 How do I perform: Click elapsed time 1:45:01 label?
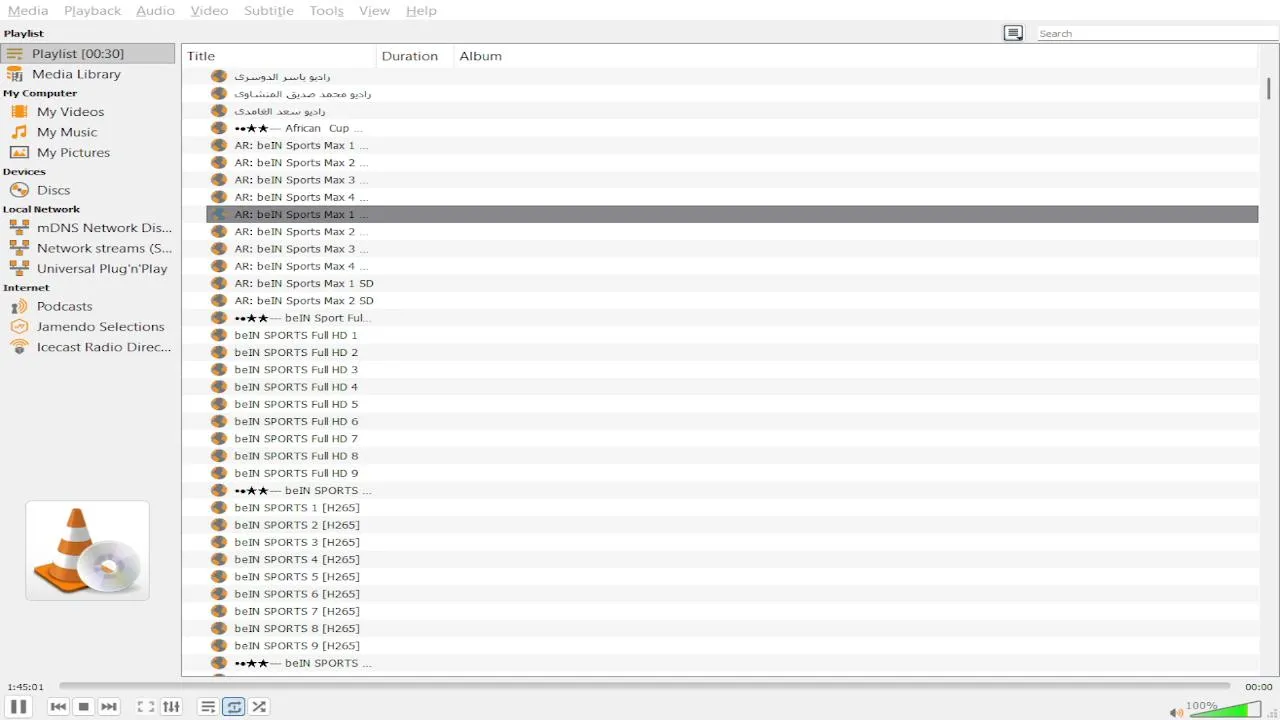click(x=25, y=687)
